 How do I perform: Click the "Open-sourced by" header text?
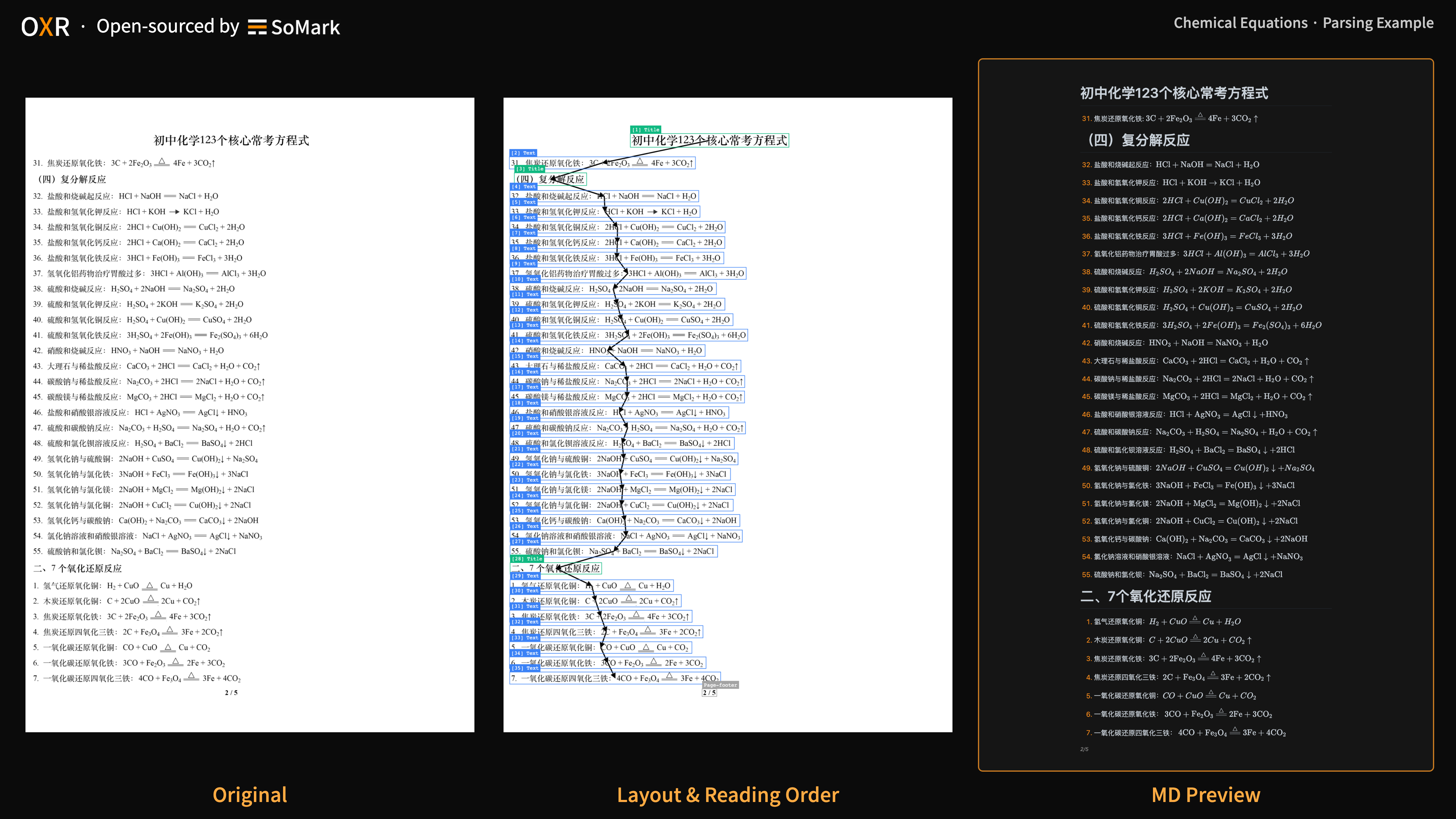[x=168, y=27]
